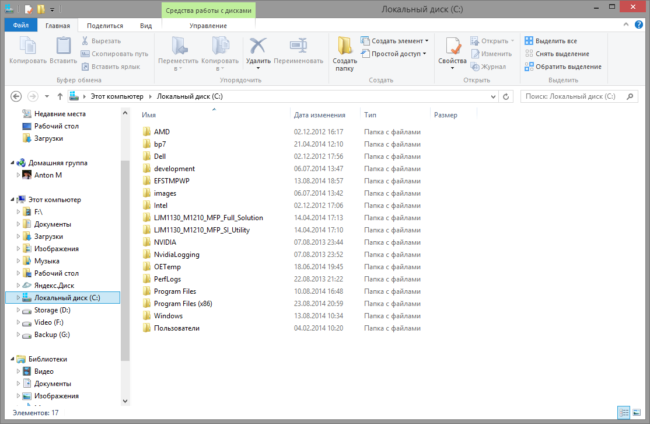650x424 pixels.
Task: Open the File (Файл) tab
Action: point(21,25)
